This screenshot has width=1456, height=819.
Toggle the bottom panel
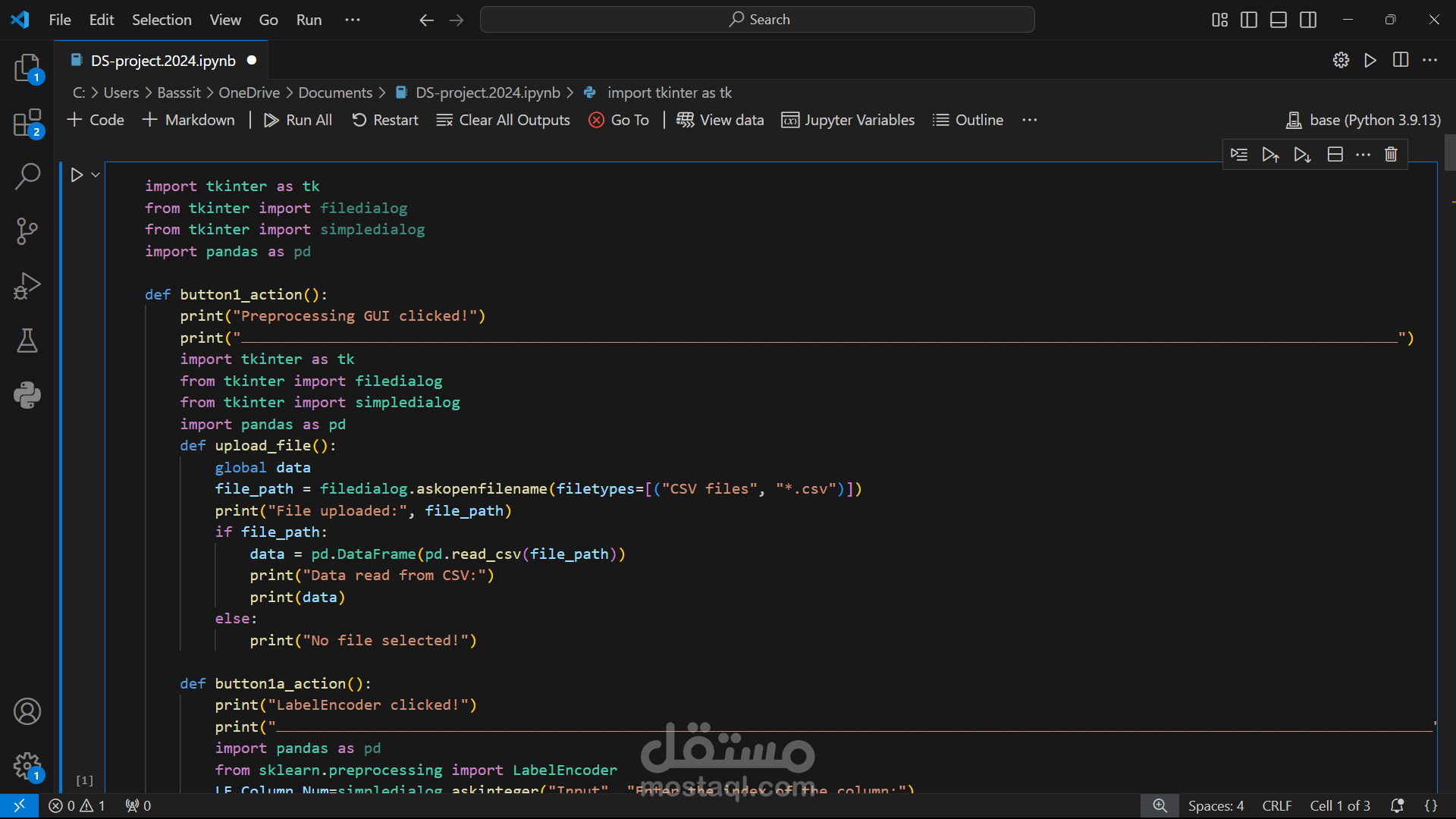pos(1279,20)
